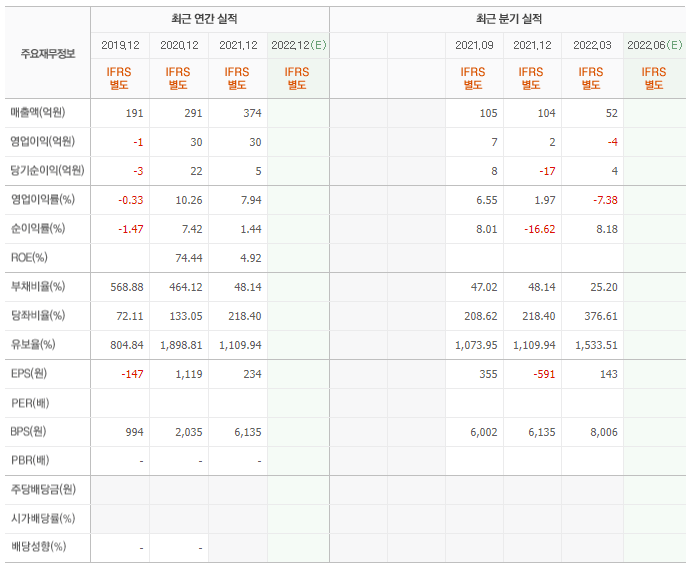Click the red -7.38 margin value
Viewport: 695px width, 567px height.
605,200
